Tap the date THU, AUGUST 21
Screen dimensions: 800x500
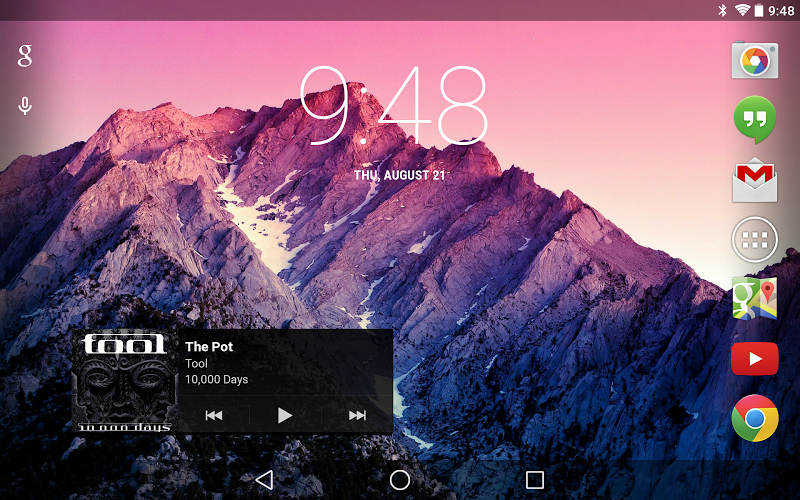399,176
